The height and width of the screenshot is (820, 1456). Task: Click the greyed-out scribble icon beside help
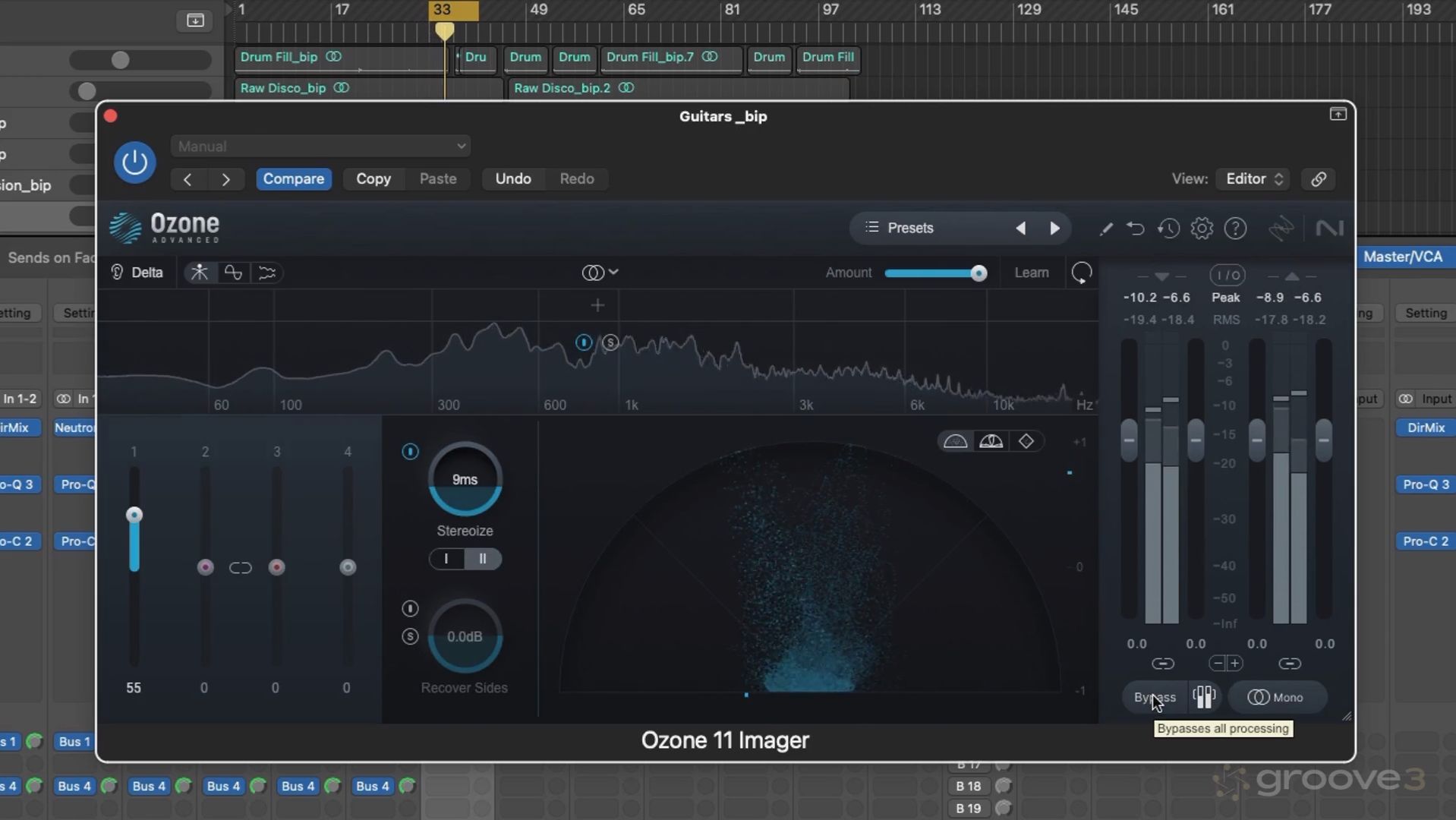tap(1281, 229)
